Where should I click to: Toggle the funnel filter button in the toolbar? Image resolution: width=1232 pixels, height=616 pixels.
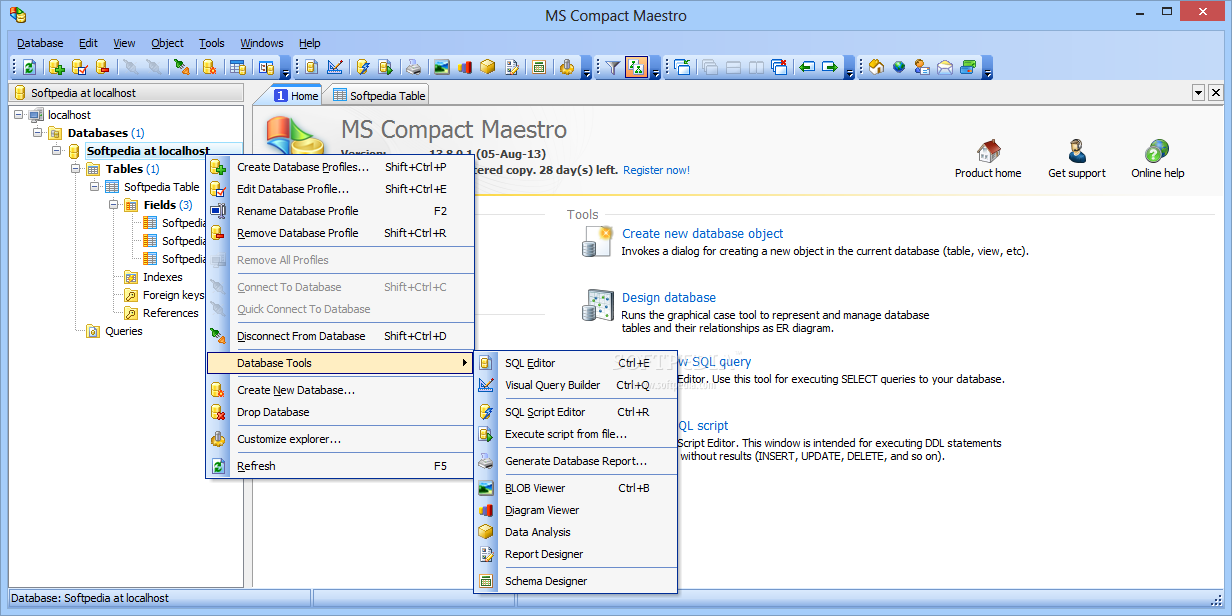coord(614,67)
